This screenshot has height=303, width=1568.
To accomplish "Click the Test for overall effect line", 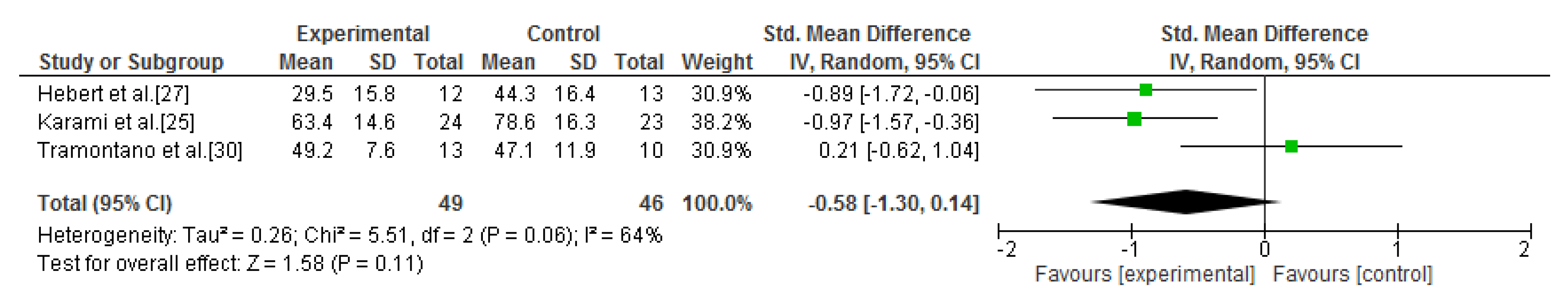I will point(230,264).
